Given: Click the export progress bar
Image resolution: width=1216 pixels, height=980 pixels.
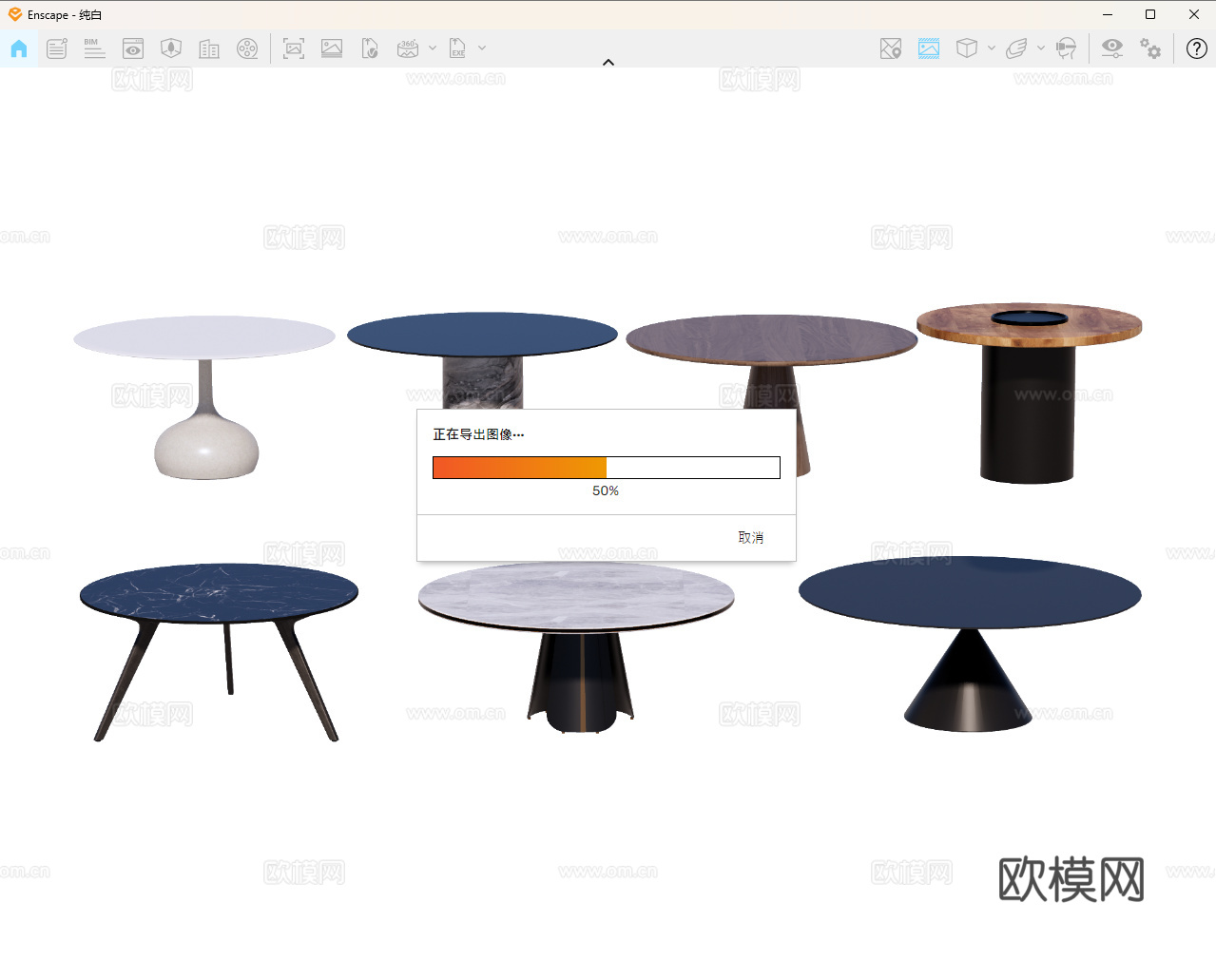Looking at the screenshot, I should click(x=607, y=468).
